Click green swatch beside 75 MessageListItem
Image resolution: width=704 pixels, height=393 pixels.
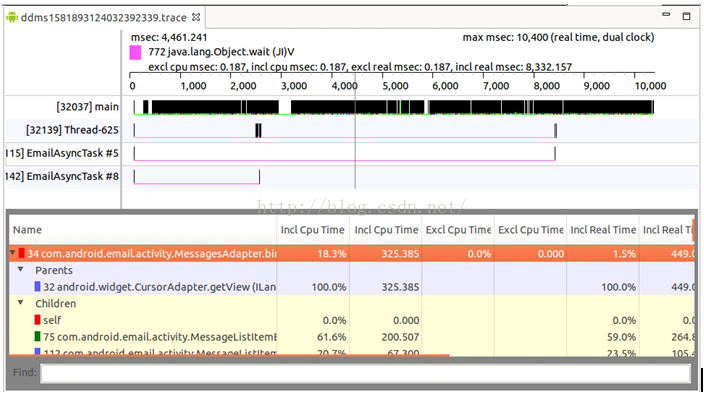coord(38,336)
